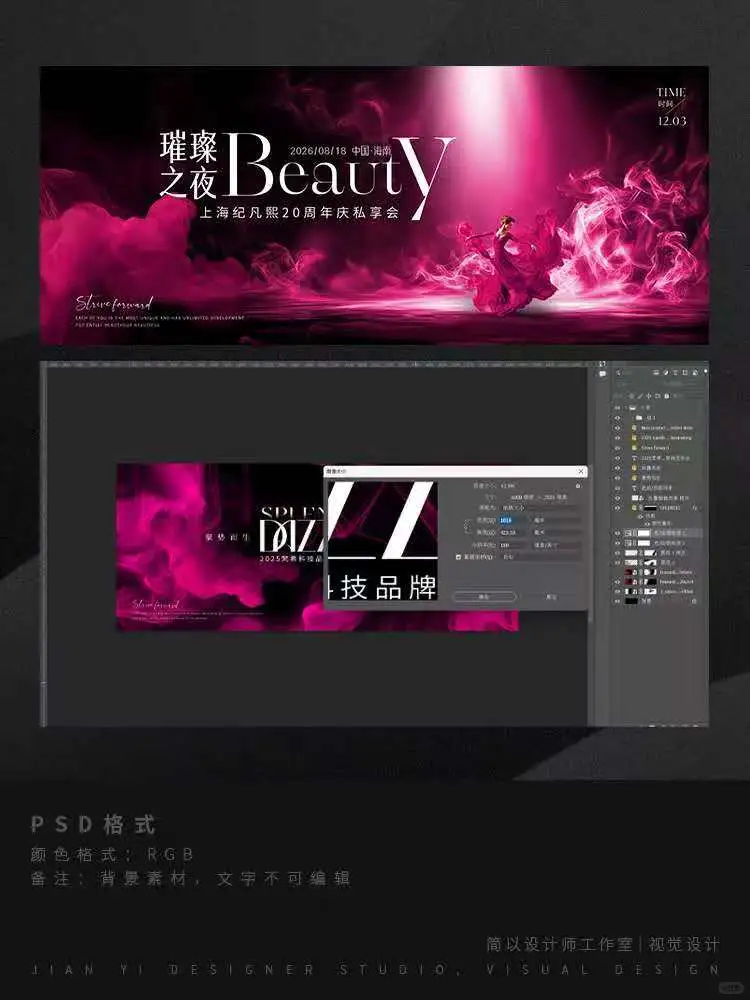The width and height of the screenshot is (750, 1000).
Task: Close the Image Size dialog
Action: pos(581,471)
